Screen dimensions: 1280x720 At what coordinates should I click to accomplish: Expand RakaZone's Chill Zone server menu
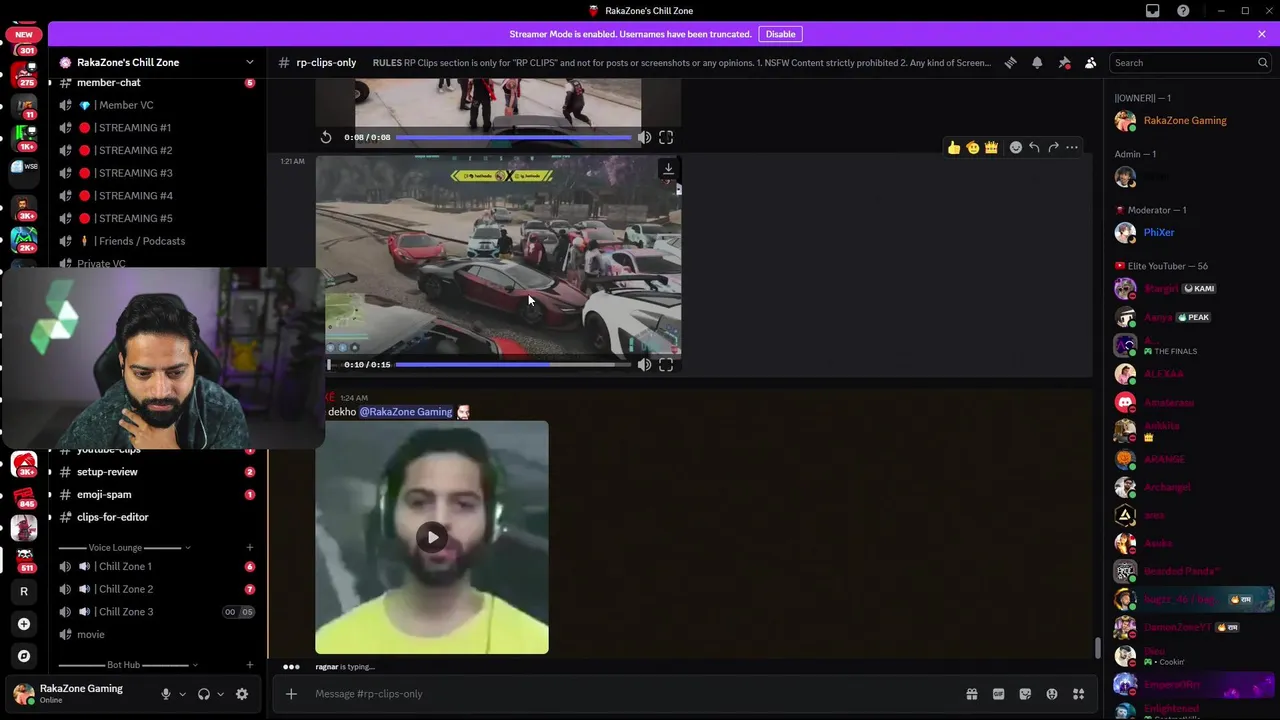(158, 62)
